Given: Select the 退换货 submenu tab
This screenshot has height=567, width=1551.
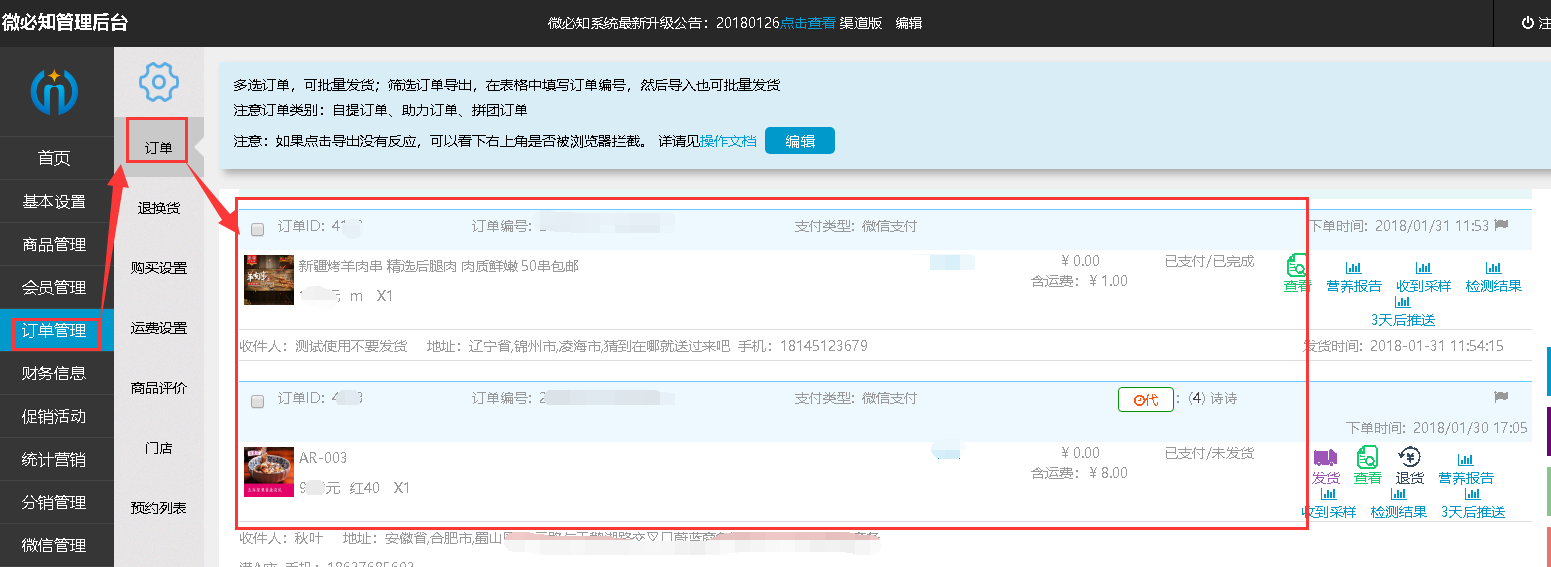Looking at the screenshot, I should [x=158, y=208].
